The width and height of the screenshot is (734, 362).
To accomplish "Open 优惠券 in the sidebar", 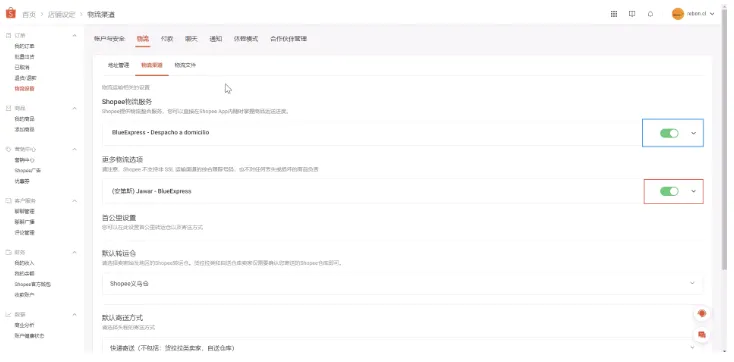I will coord(22,181).
